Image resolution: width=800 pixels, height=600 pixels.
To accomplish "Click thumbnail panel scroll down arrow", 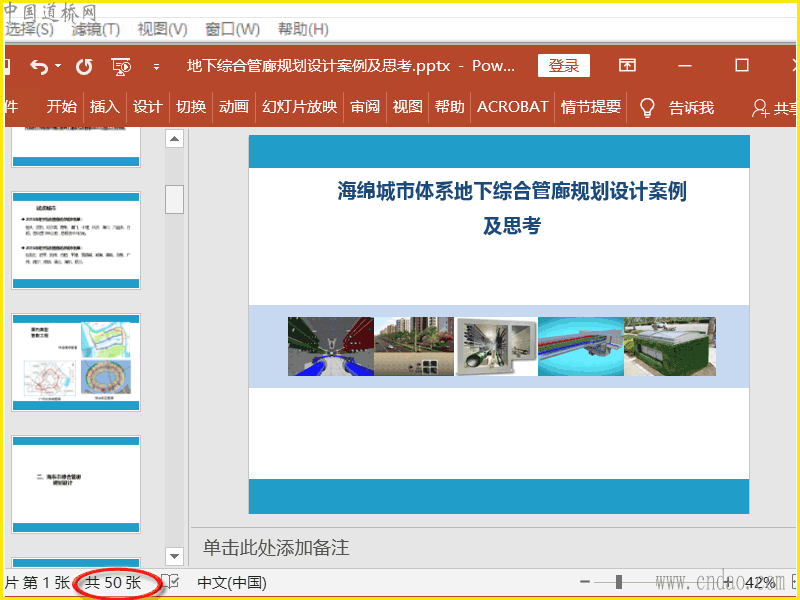I will tap(174, 556).
